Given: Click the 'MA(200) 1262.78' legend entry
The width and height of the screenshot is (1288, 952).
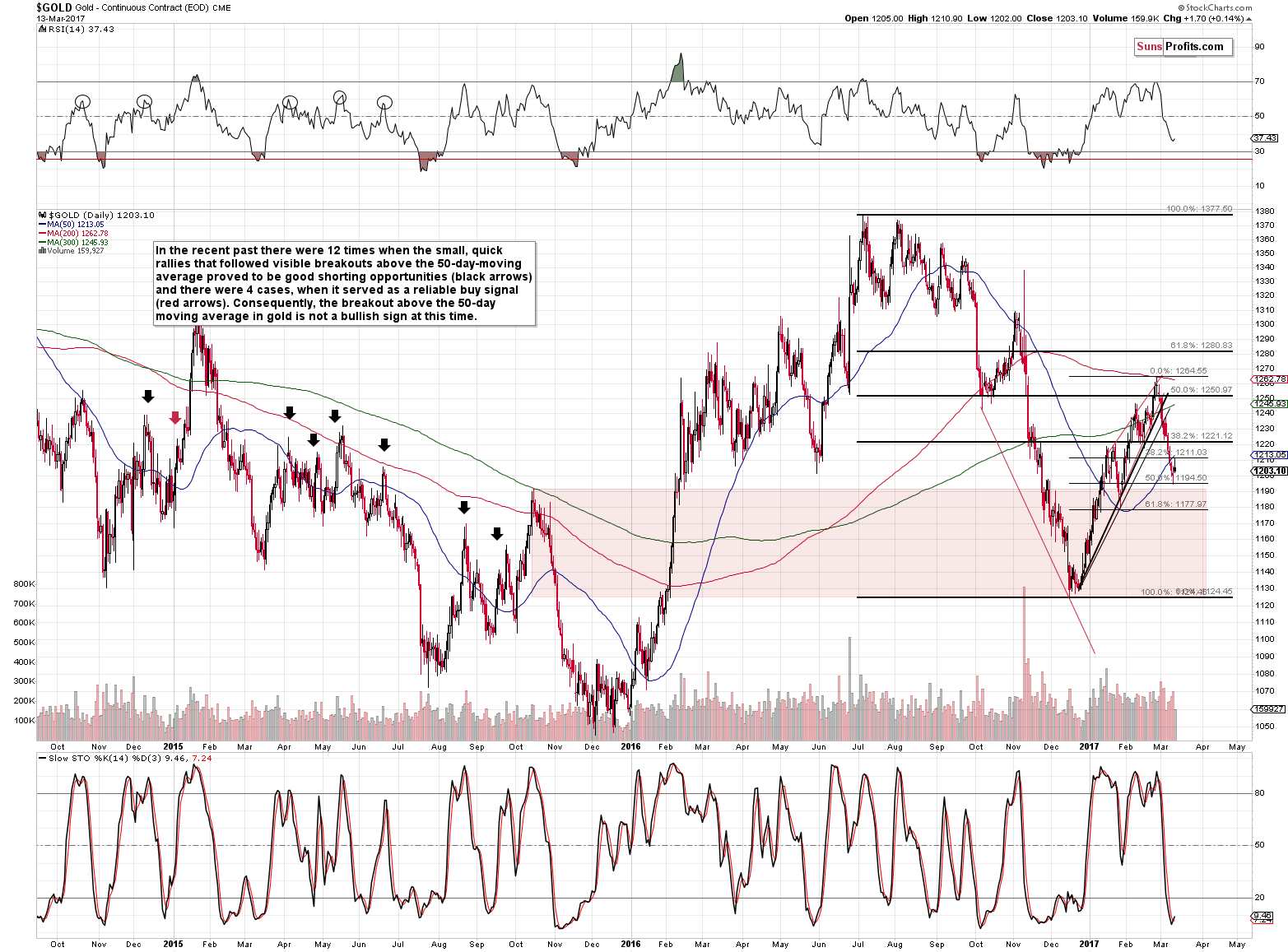Looking at the screenshot, I should point(78,234).
